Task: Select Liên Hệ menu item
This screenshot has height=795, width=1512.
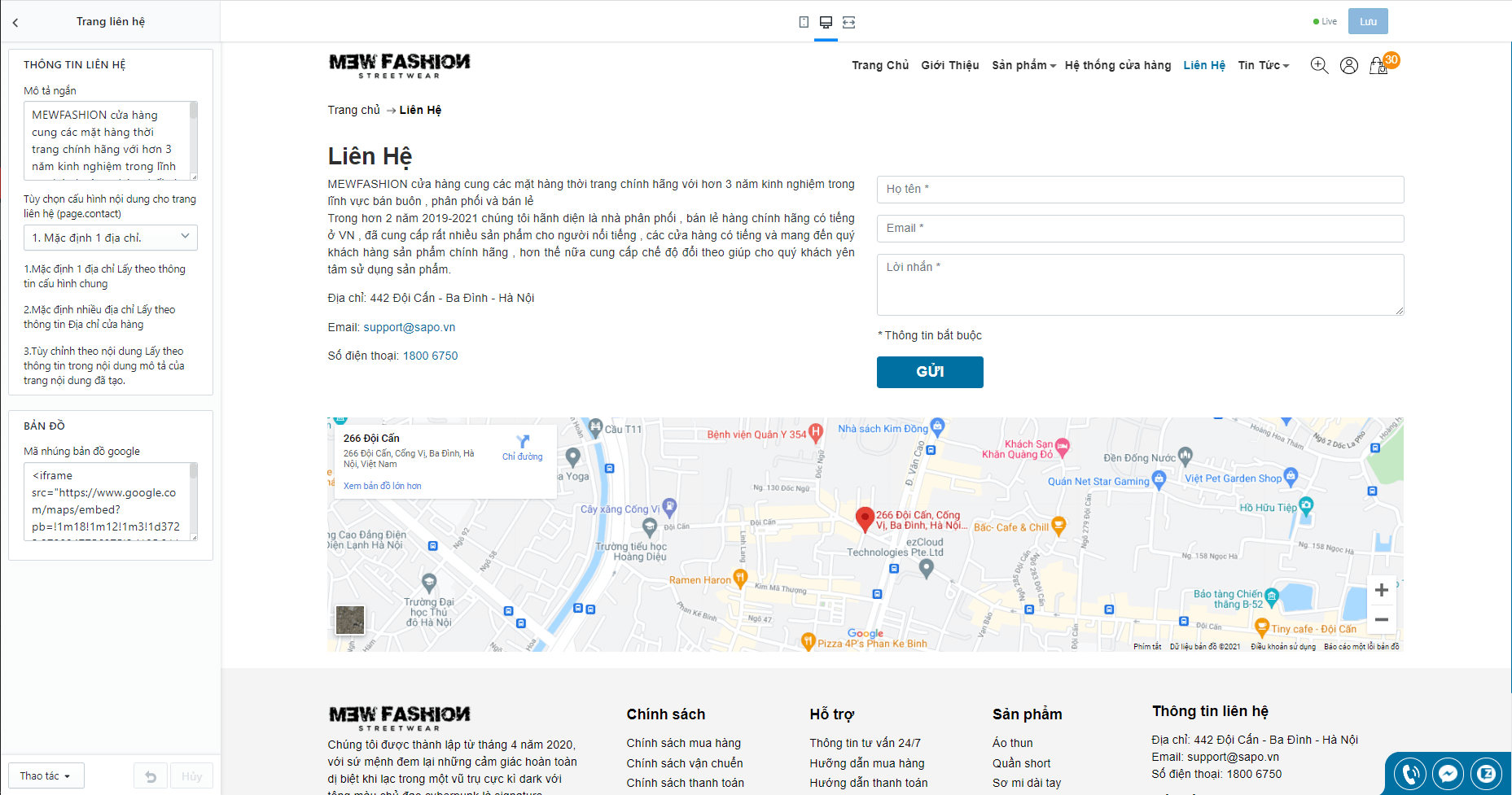Action: coord(1204,65)
